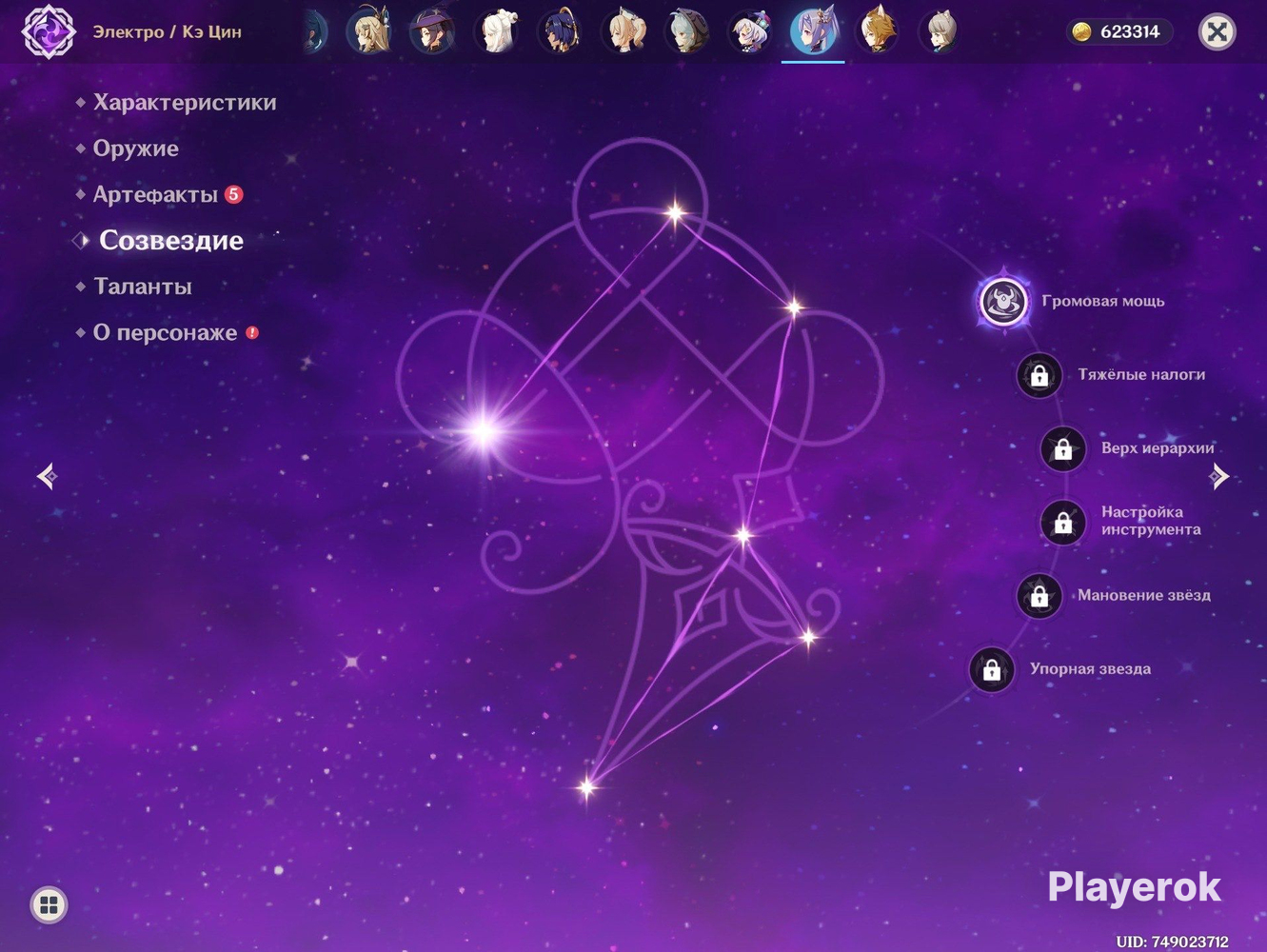Open the Характеристики section

[185, 102]
